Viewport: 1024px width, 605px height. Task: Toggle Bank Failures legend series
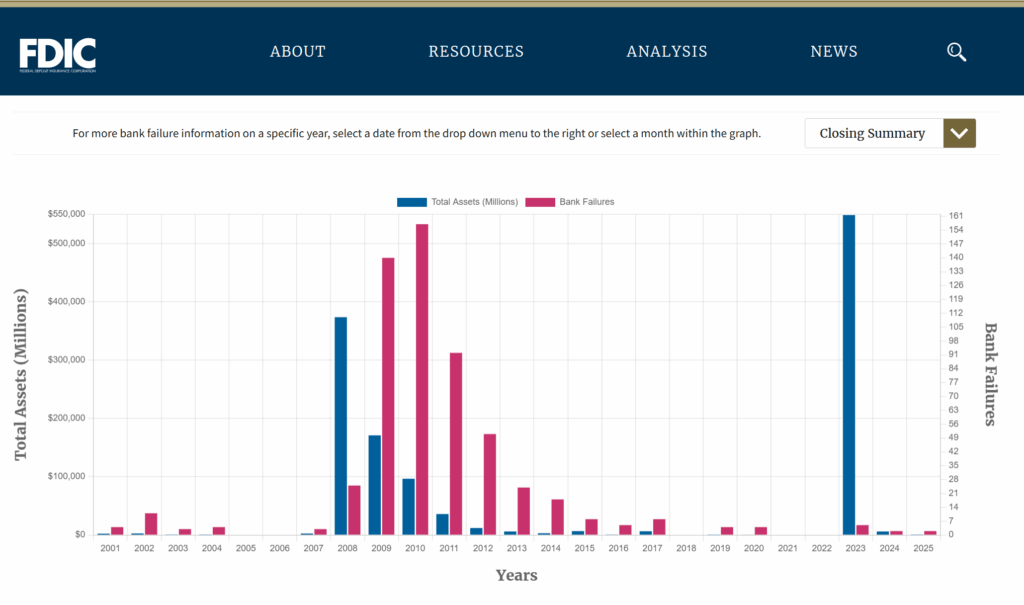click(586, 202)
